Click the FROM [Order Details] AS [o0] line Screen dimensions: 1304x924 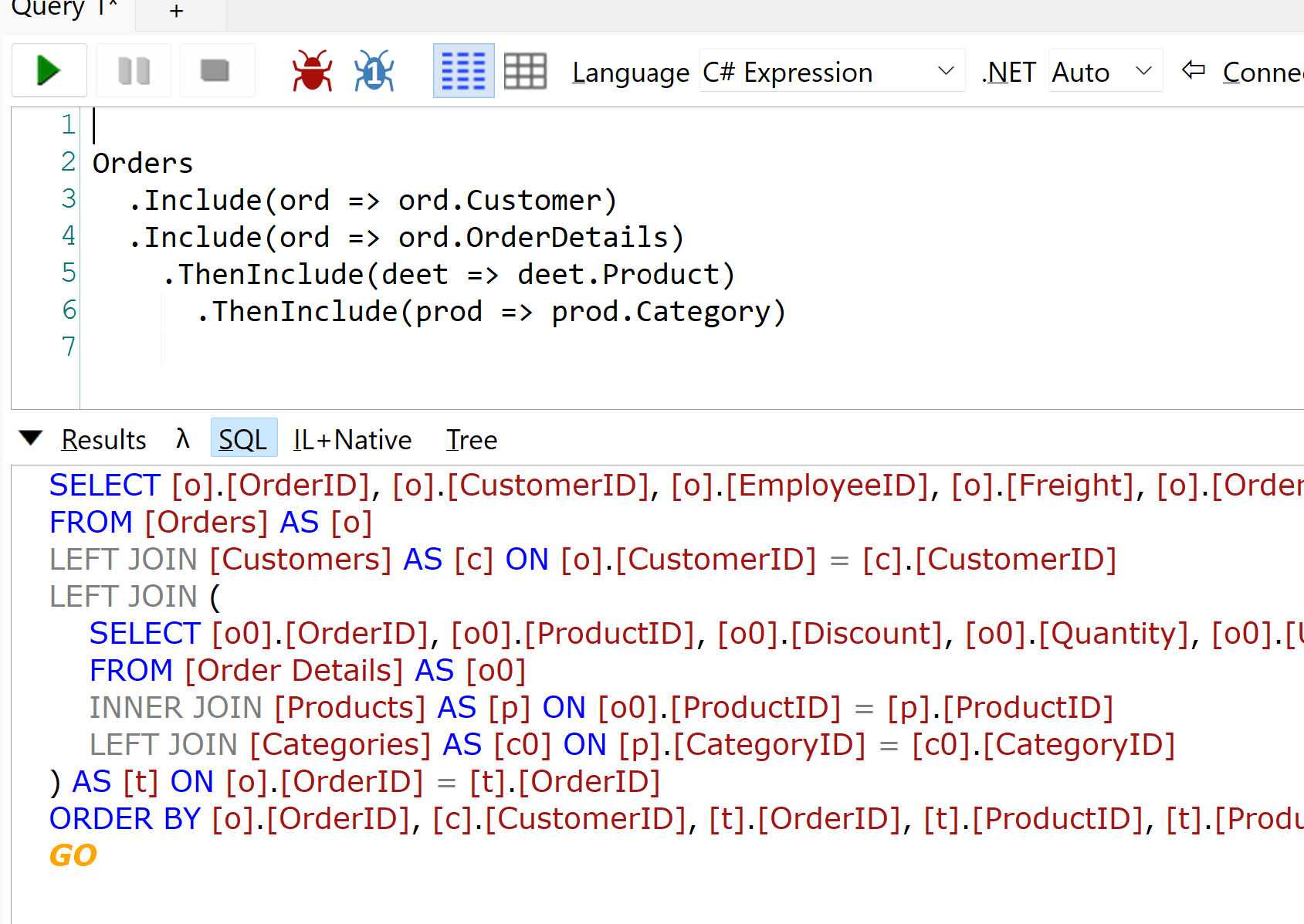pyautogui.click(x=307, y=671)
